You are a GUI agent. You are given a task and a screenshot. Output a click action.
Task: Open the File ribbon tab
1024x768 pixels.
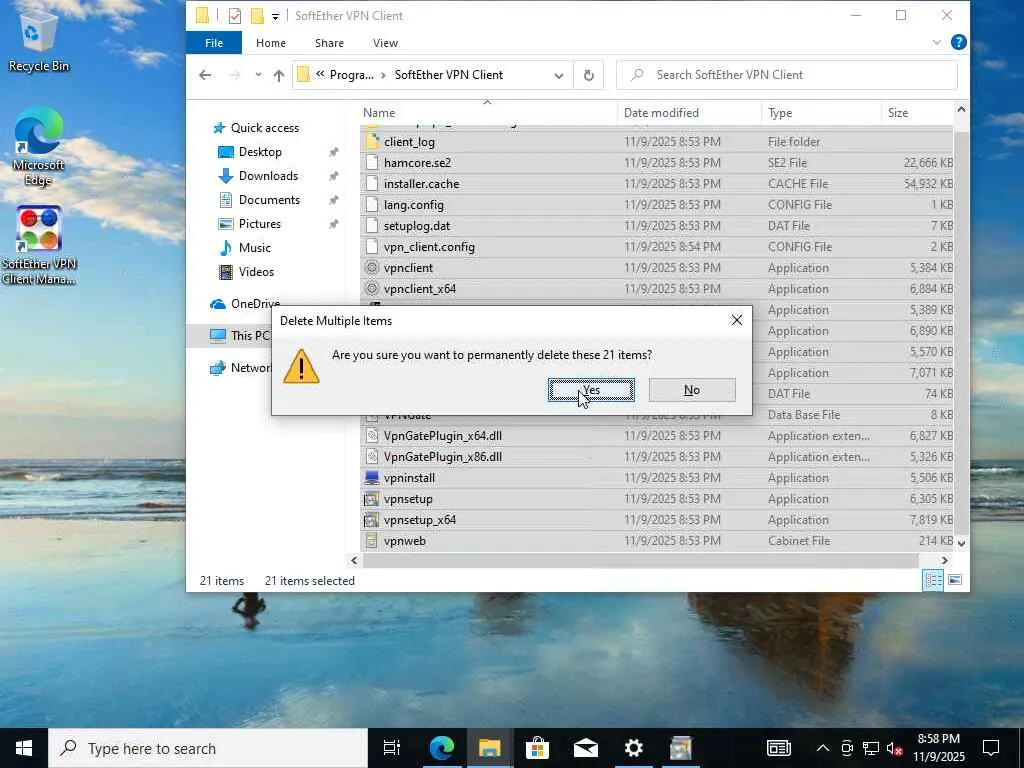tap(214, 42)
